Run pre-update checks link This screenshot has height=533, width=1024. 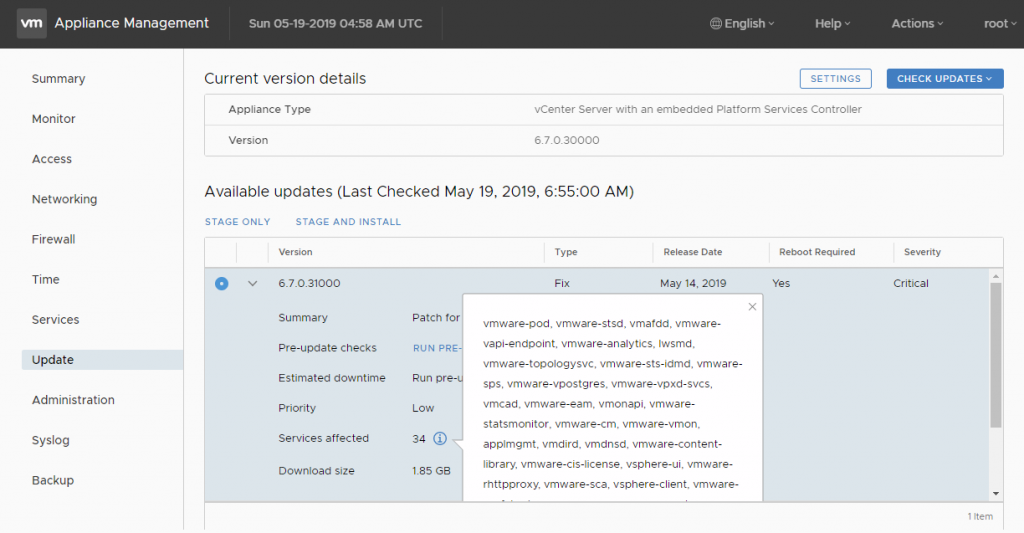pos(437,348)
